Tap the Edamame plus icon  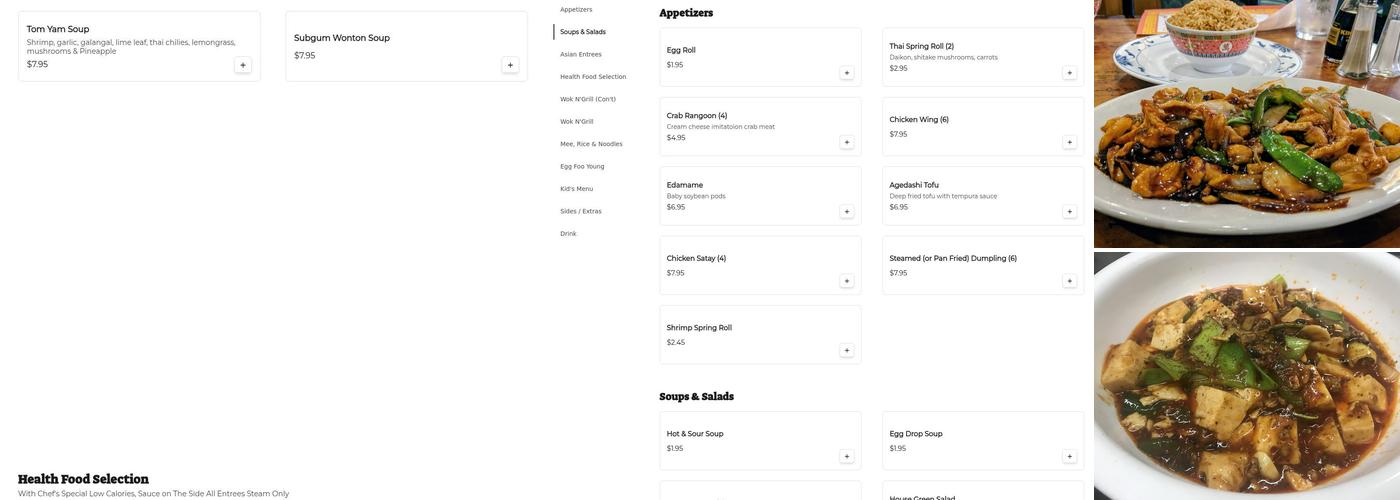click(x=846, y=212)
